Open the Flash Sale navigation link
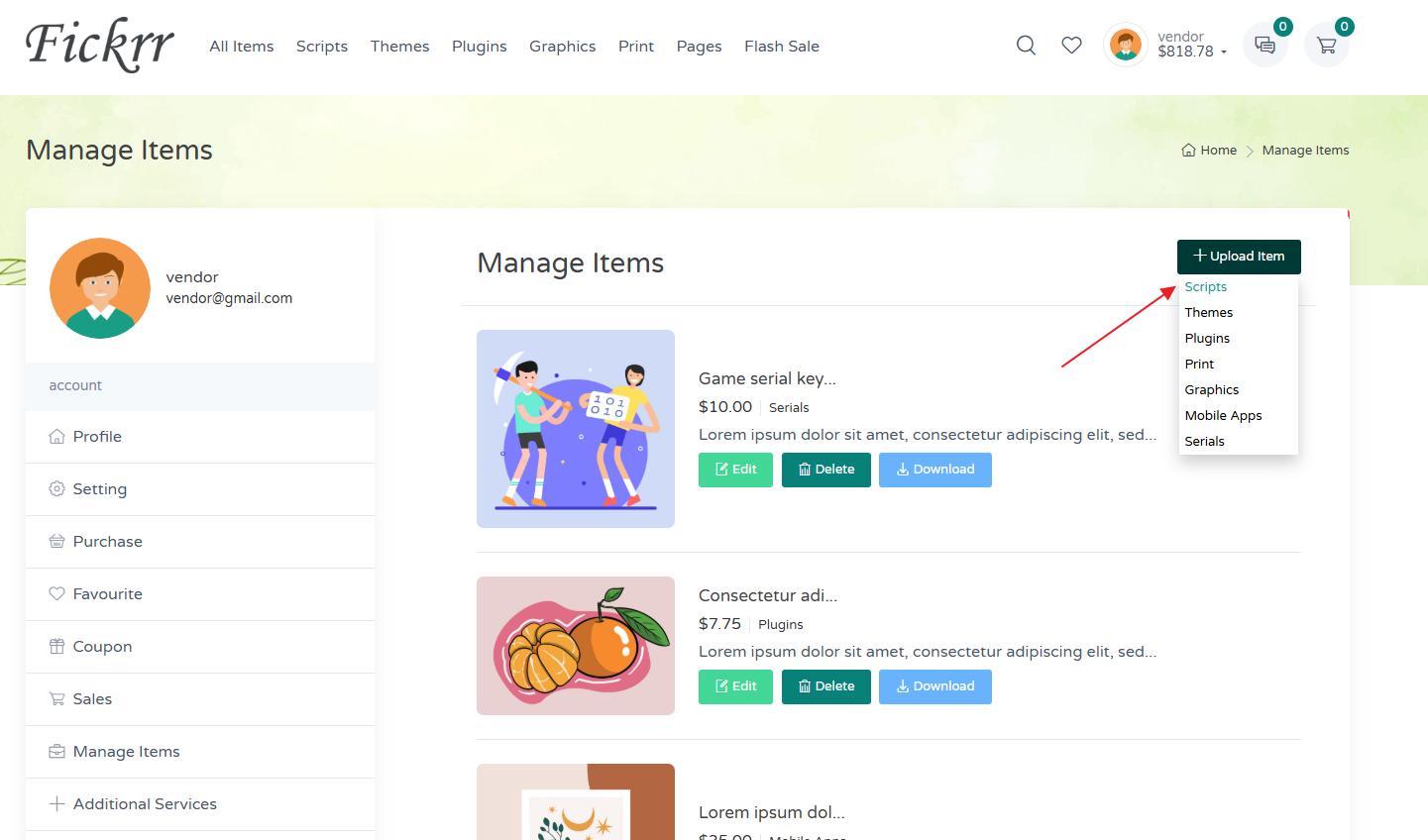 [781, 47]
